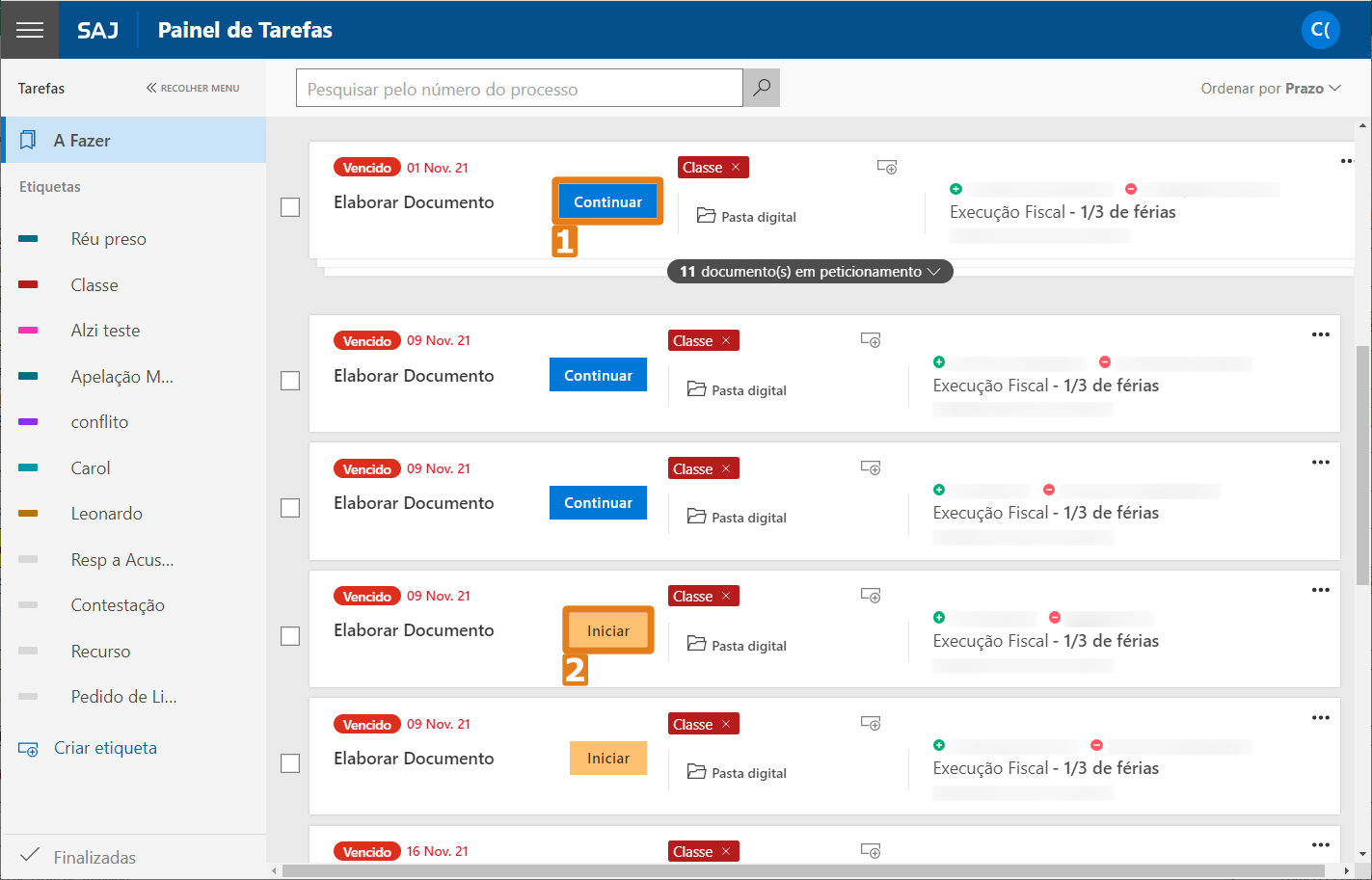Click pink color bar of Alzi teste

28,331
